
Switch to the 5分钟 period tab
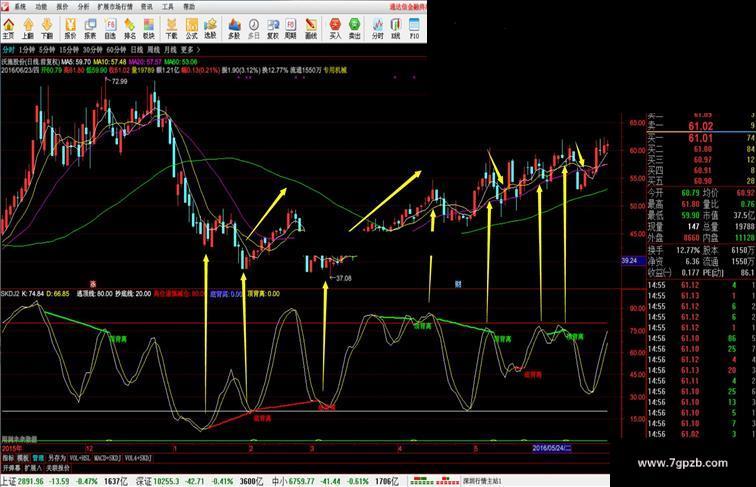pos(47,50)
